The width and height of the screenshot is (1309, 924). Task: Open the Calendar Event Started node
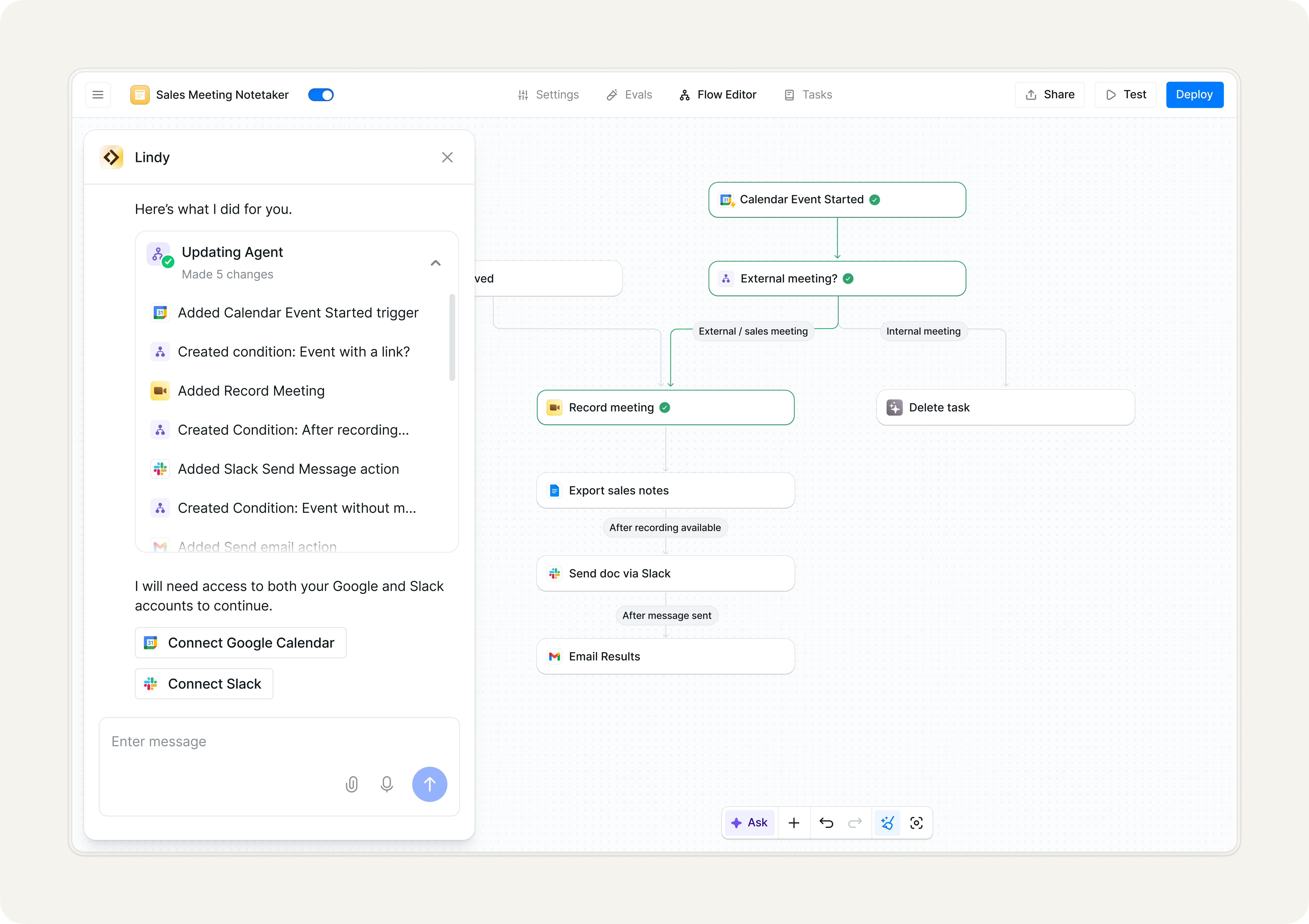tap(837, 199)
